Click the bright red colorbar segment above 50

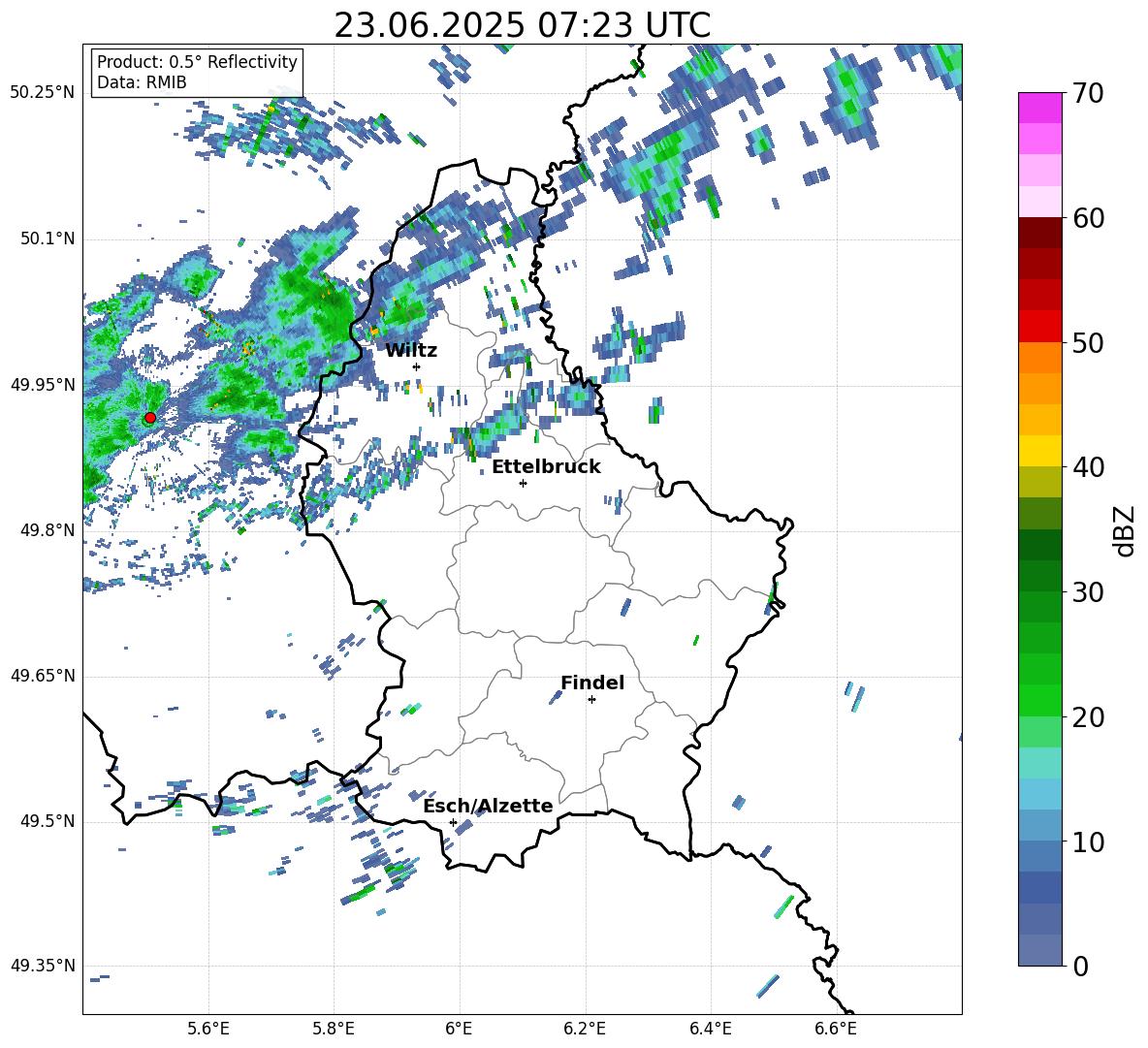click(x=1039, y=327)
